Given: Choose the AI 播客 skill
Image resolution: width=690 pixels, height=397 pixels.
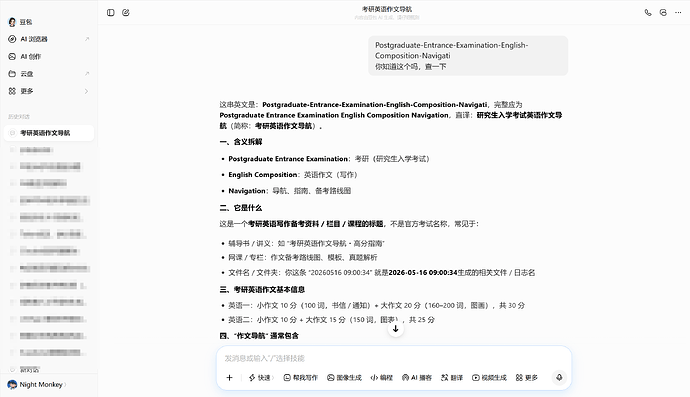Looking at the screenshot, I should (x=417, y=378).
